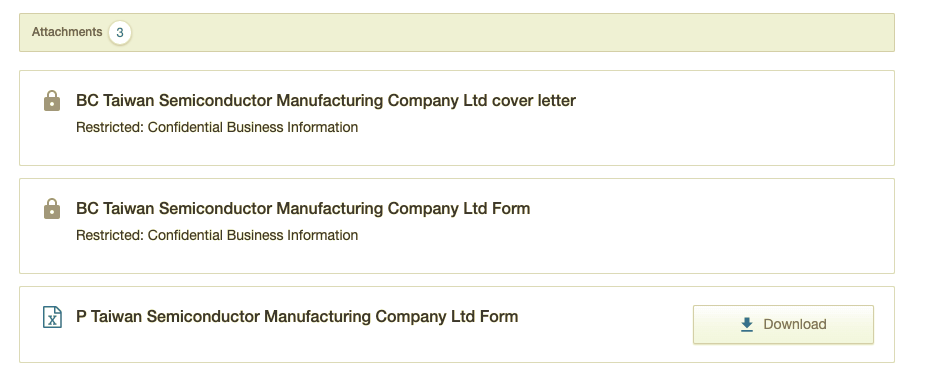The image size is (937, 390).
Task: Select the restricted BC Form attachment card
Action: tap(457, 226)
